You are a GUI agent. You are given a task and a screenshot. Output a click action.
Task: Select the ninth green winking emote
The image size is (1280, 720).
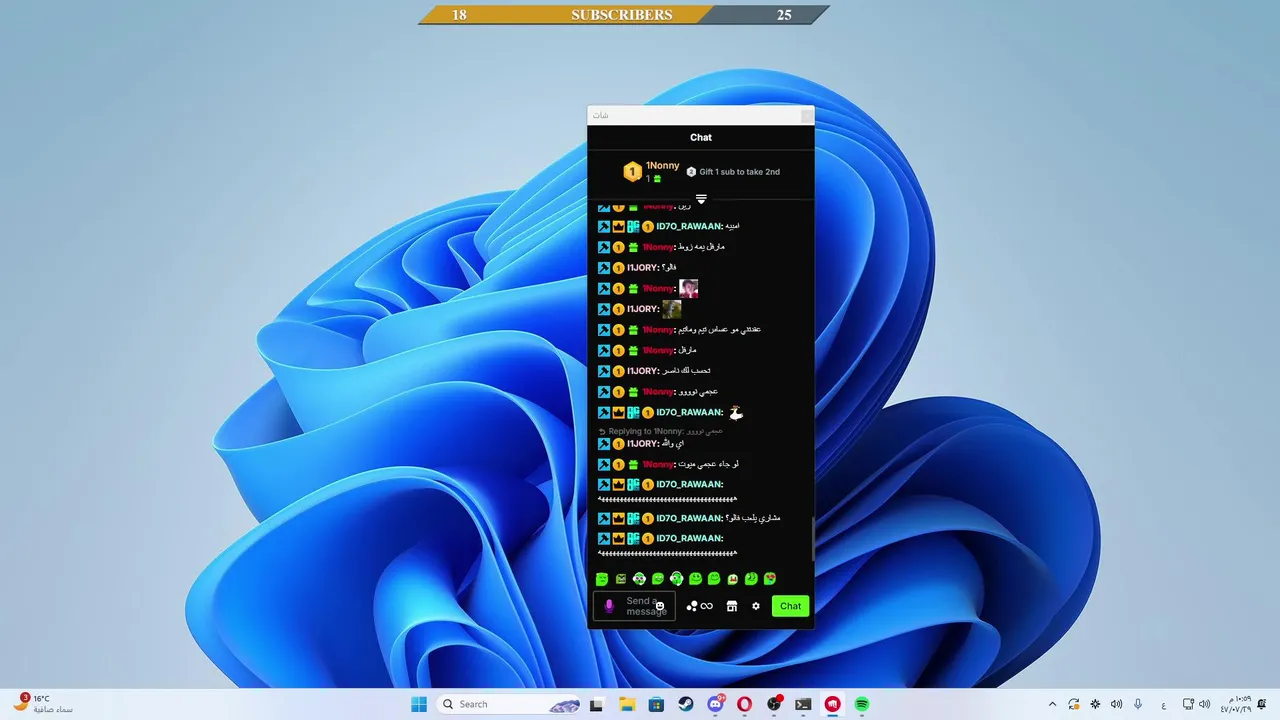point(751,579)
